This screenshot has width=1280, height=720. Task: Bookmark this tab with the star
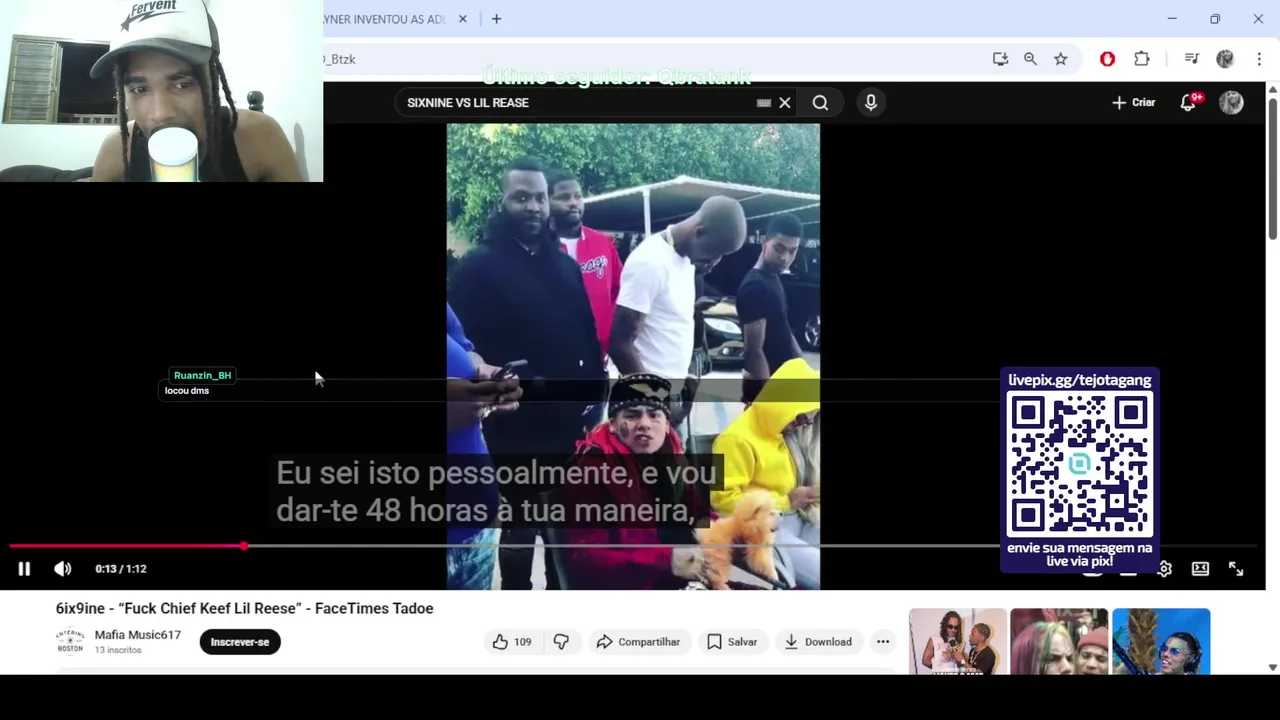1060,59
